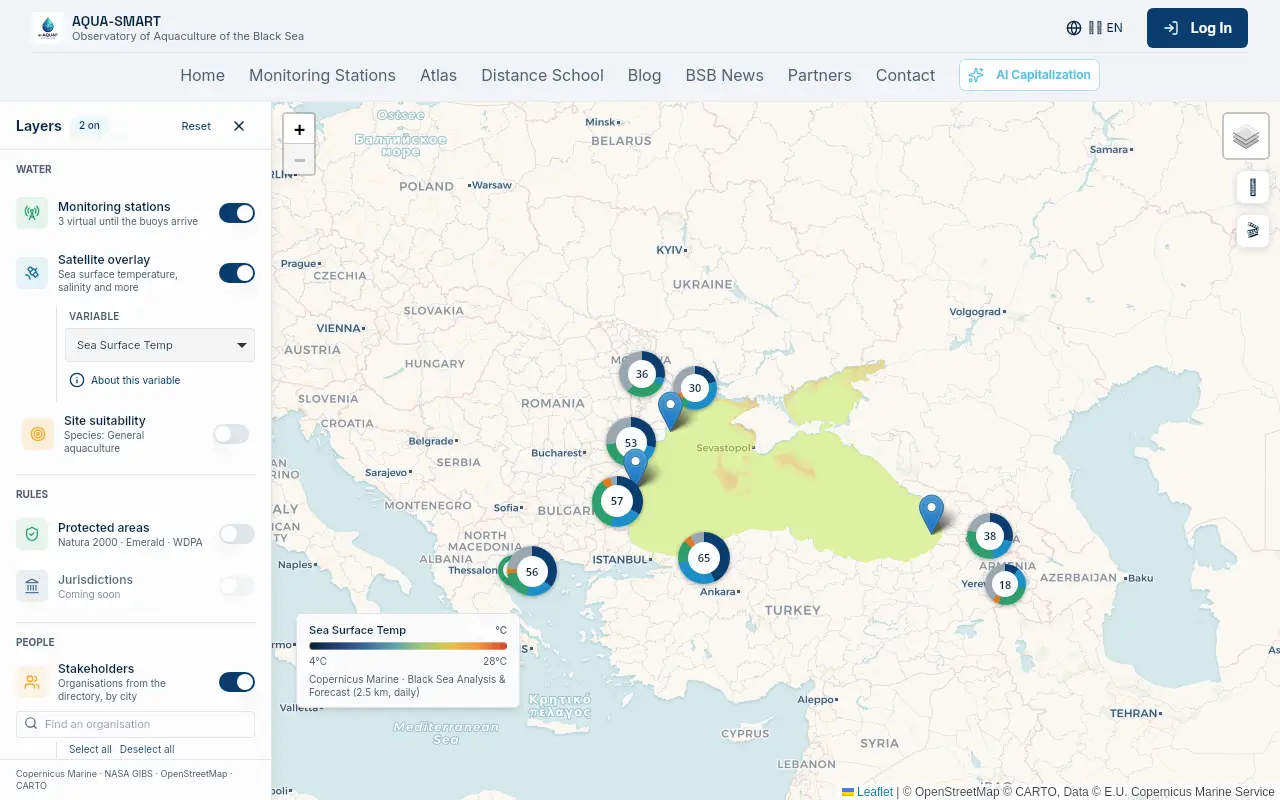Click the info icon beside About this variable
This screenshot has height=800, width=1280.
point(77,380)
